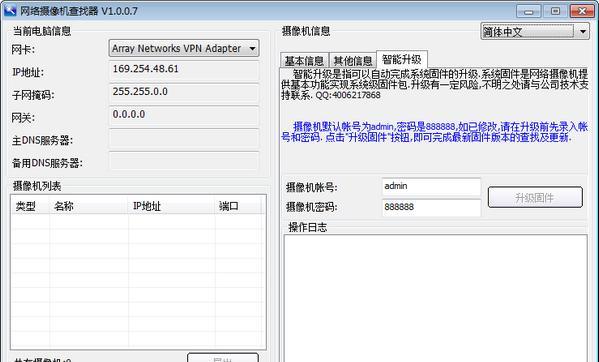This screenshot has width=599, height=362.
Task: Click the 升级固件 button
Action: 535,197
